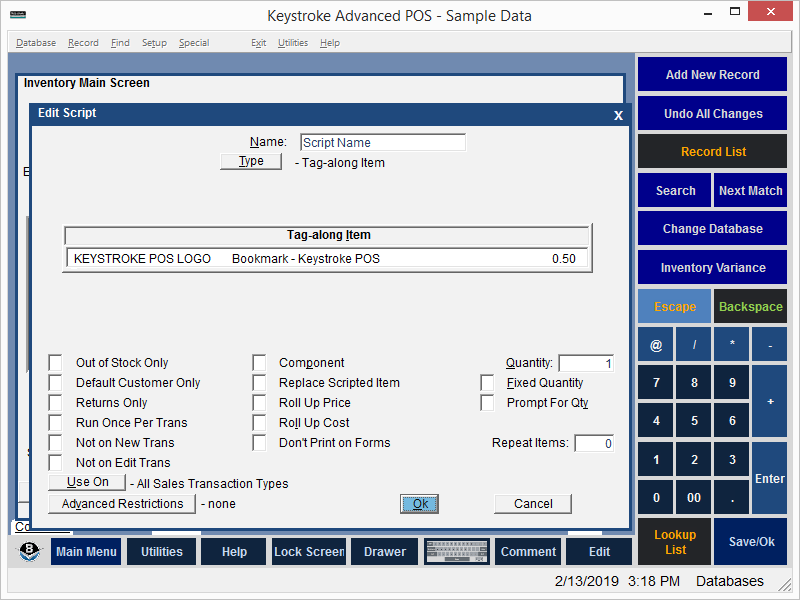Cancel the Edit Script dialog

click(532, 504)
